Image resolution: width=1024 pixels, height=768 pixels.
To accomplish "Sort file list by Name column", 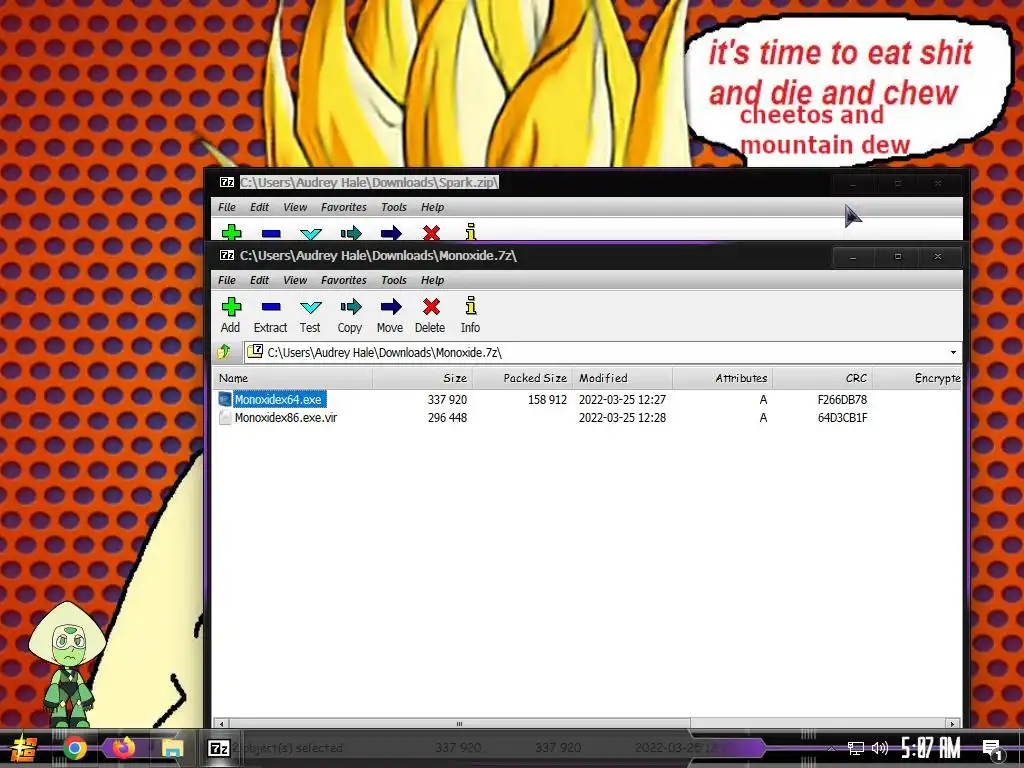I will (x=293, y=378).
